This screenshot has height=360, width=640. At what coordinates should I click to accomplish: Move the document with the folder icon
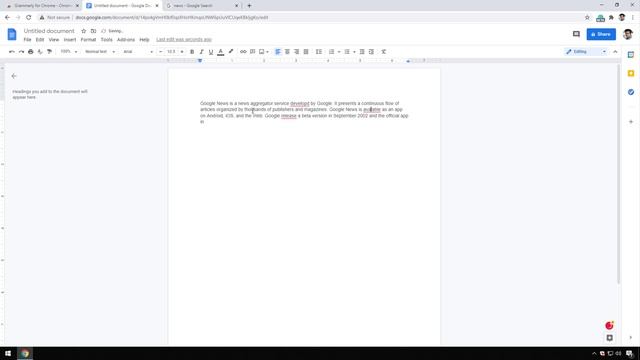93,31
